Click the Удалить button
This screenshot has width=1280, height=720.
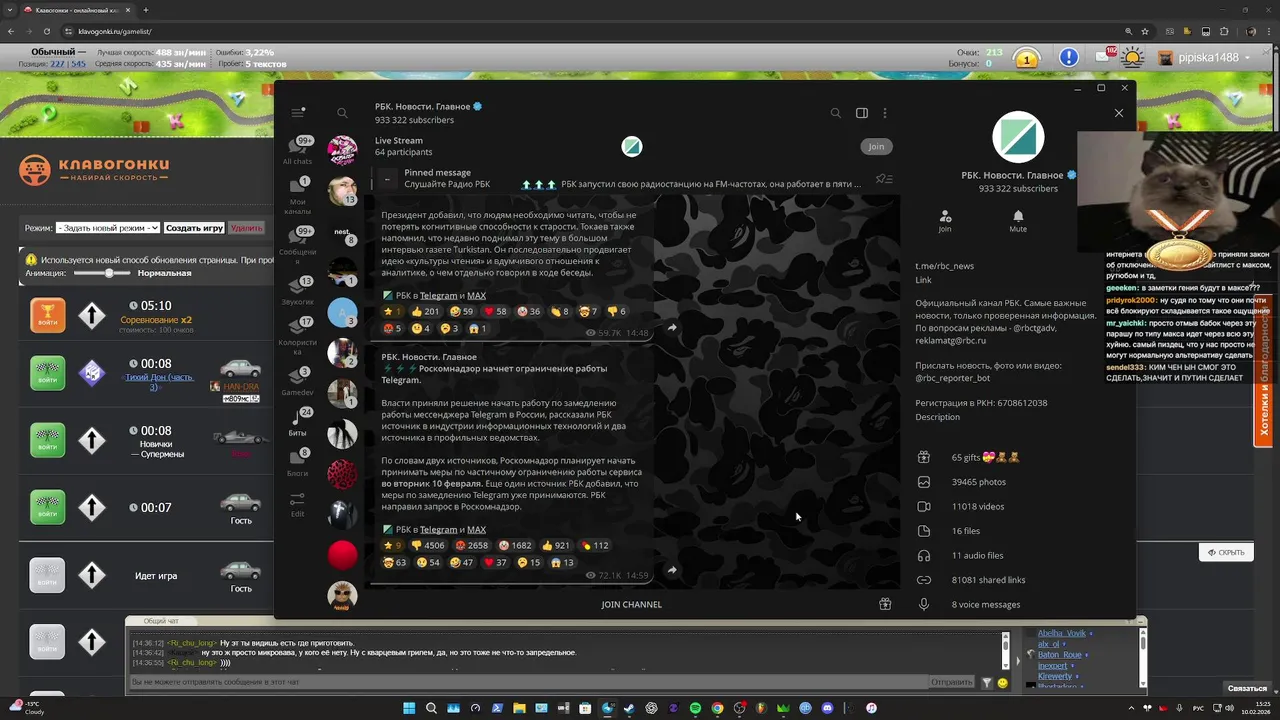pos(246,228)
